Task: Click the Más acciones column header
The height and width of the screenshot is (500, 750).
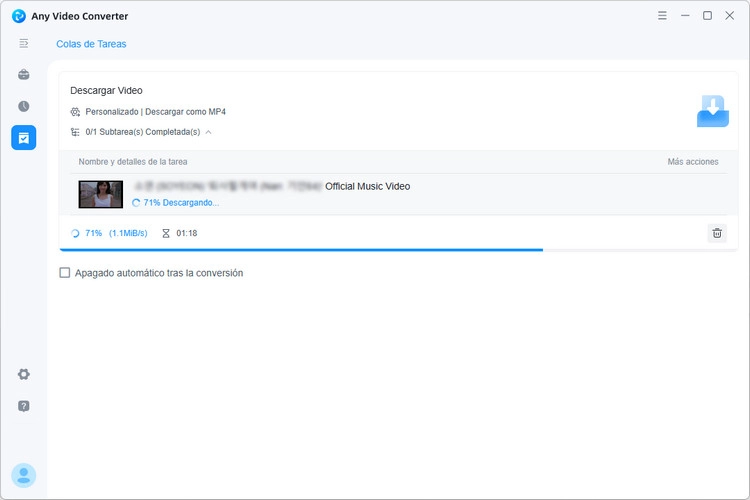Action: point(693,162)
